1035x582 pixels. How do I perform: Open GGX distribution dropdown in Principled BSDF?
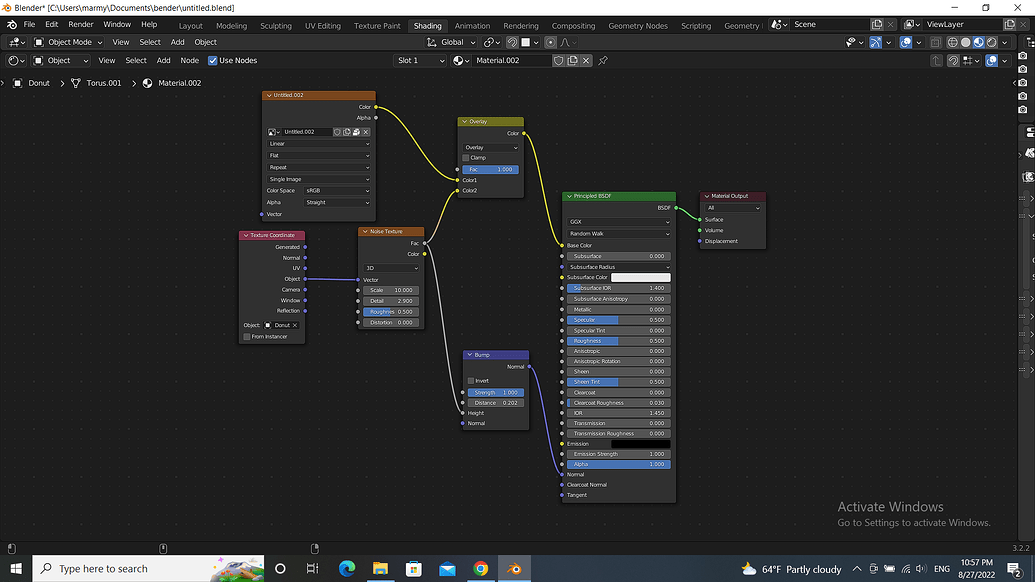618,222
